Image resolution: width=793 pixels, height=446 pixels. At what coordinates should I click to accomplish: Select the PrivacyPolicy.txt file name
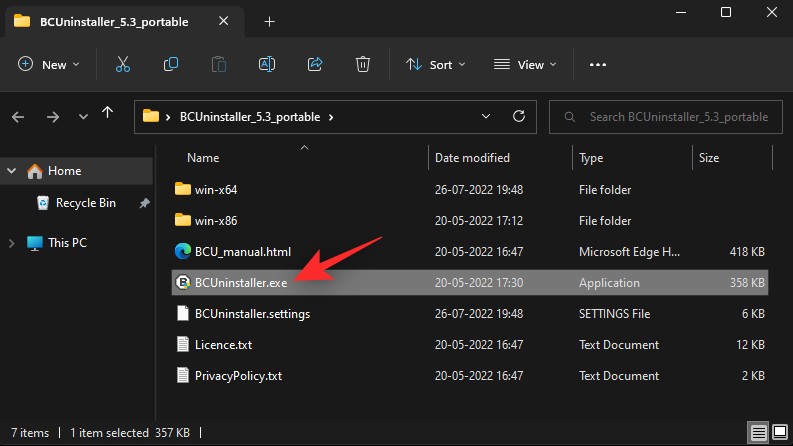pyautogui.click(x=238, y=376)
